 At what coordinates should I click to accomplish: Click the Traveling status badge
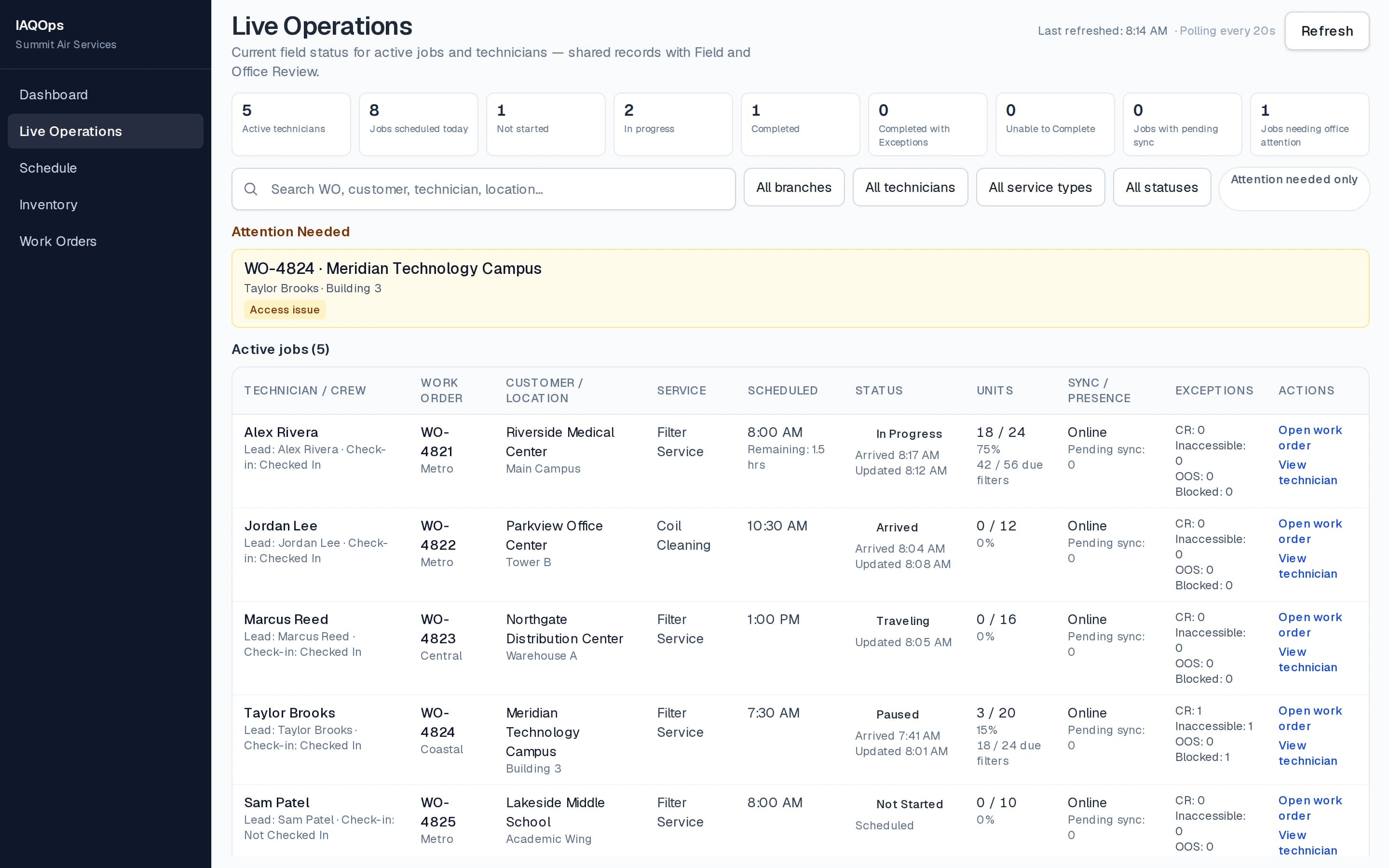point(902,621)
